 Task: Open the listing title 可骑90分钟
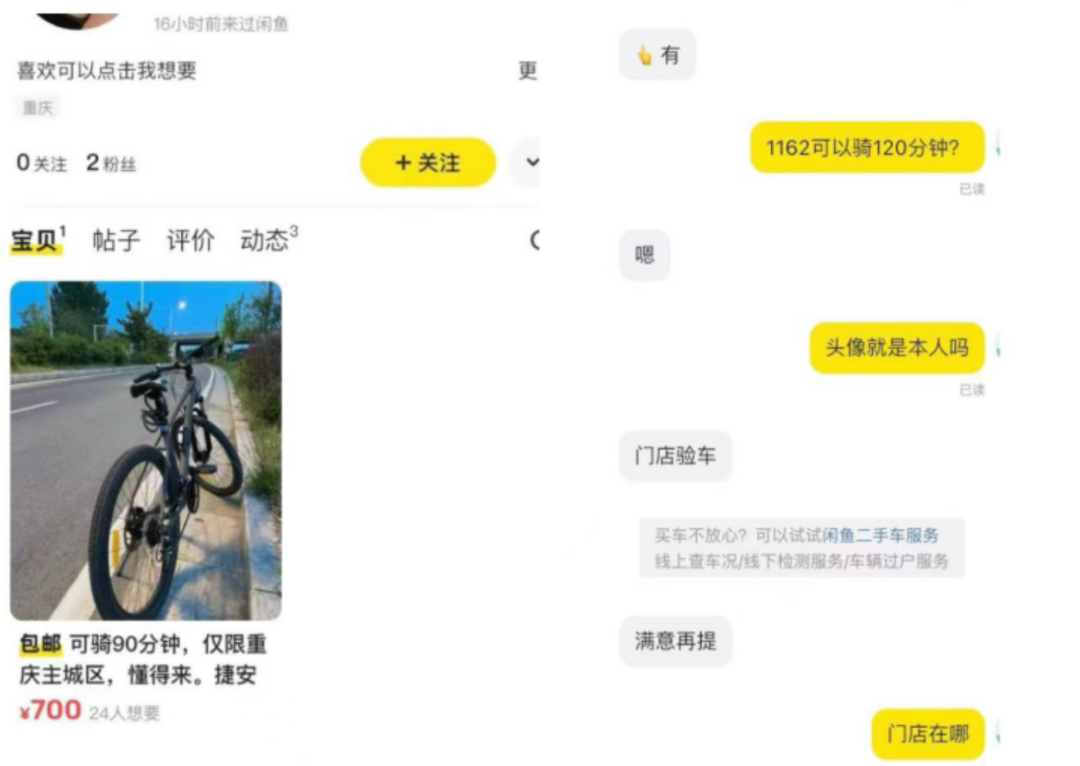[x=143, y=660]
